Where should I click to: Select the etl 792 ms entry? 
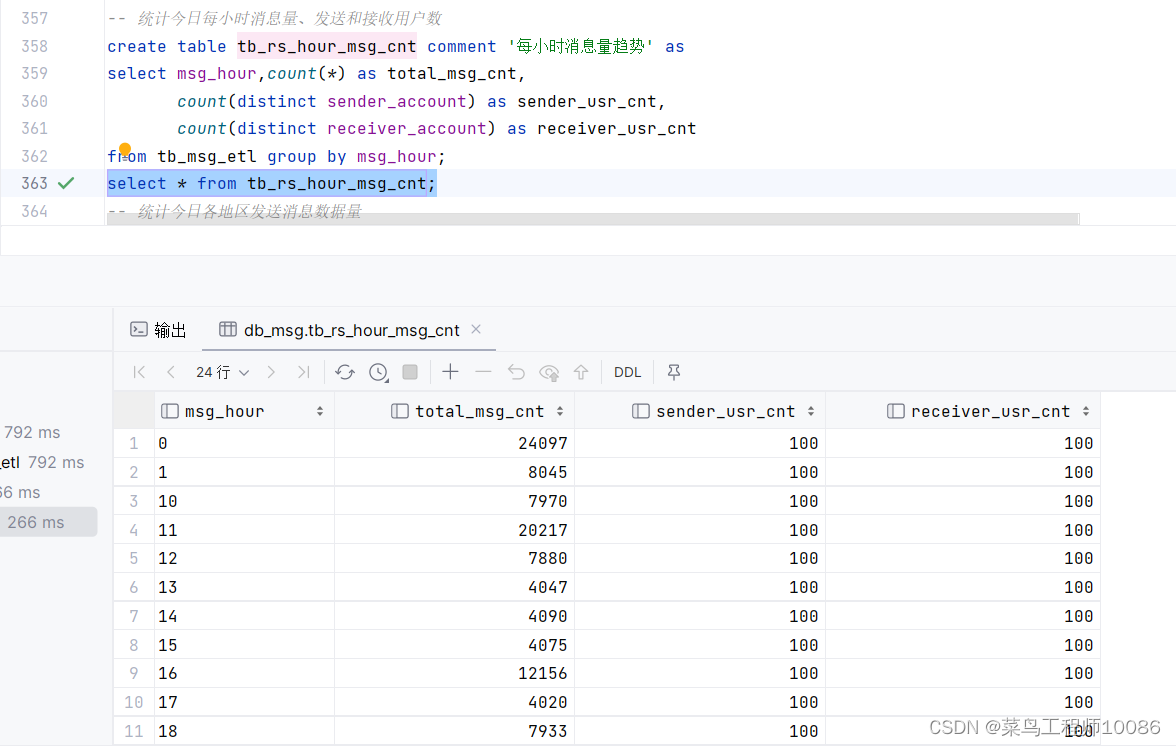coord(43,463)
